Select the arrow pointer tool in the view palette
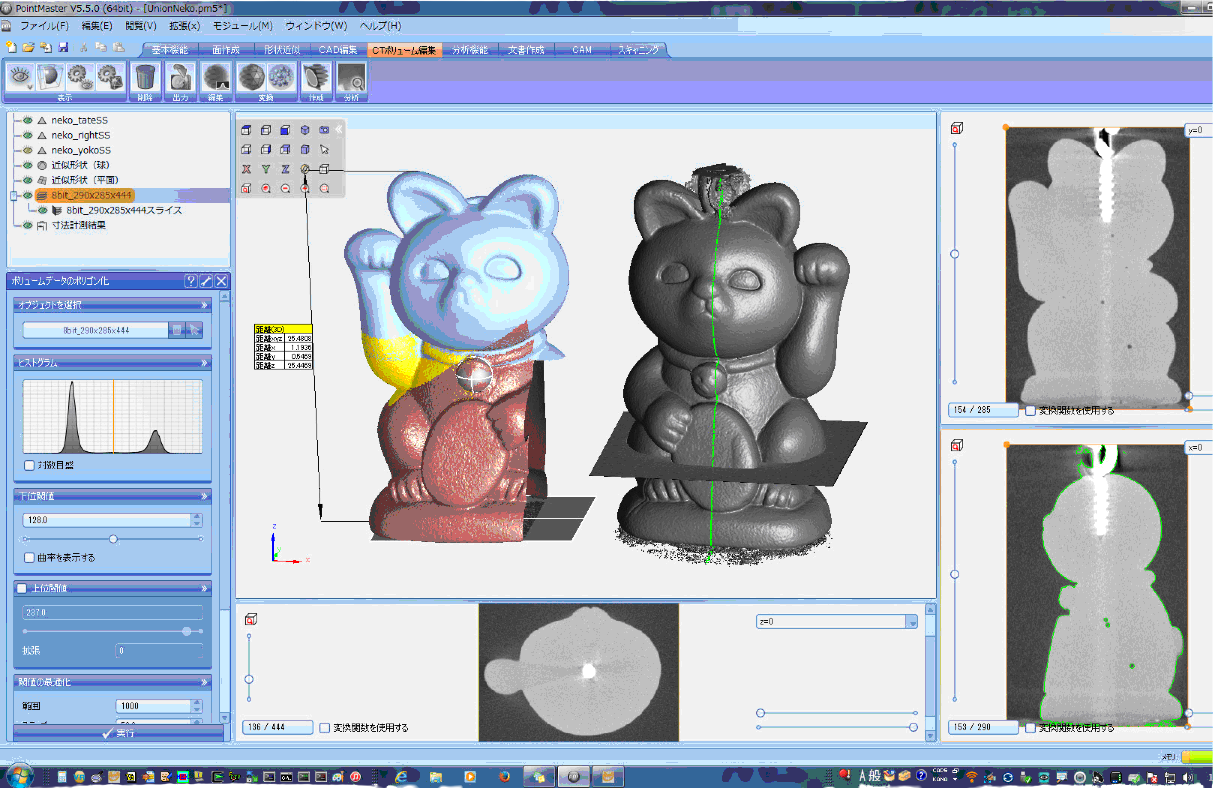Image resolution: width=1213 pixels, height=788 pixels. [x=324, y=150]
